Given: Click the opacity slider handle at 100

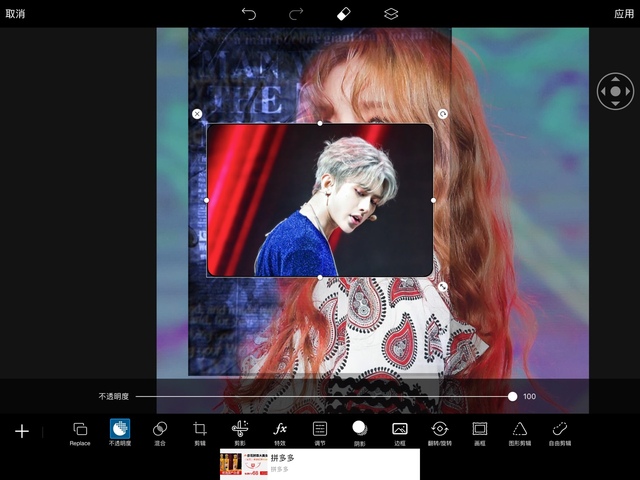Looking at the screenshot, I should point(512,396).
